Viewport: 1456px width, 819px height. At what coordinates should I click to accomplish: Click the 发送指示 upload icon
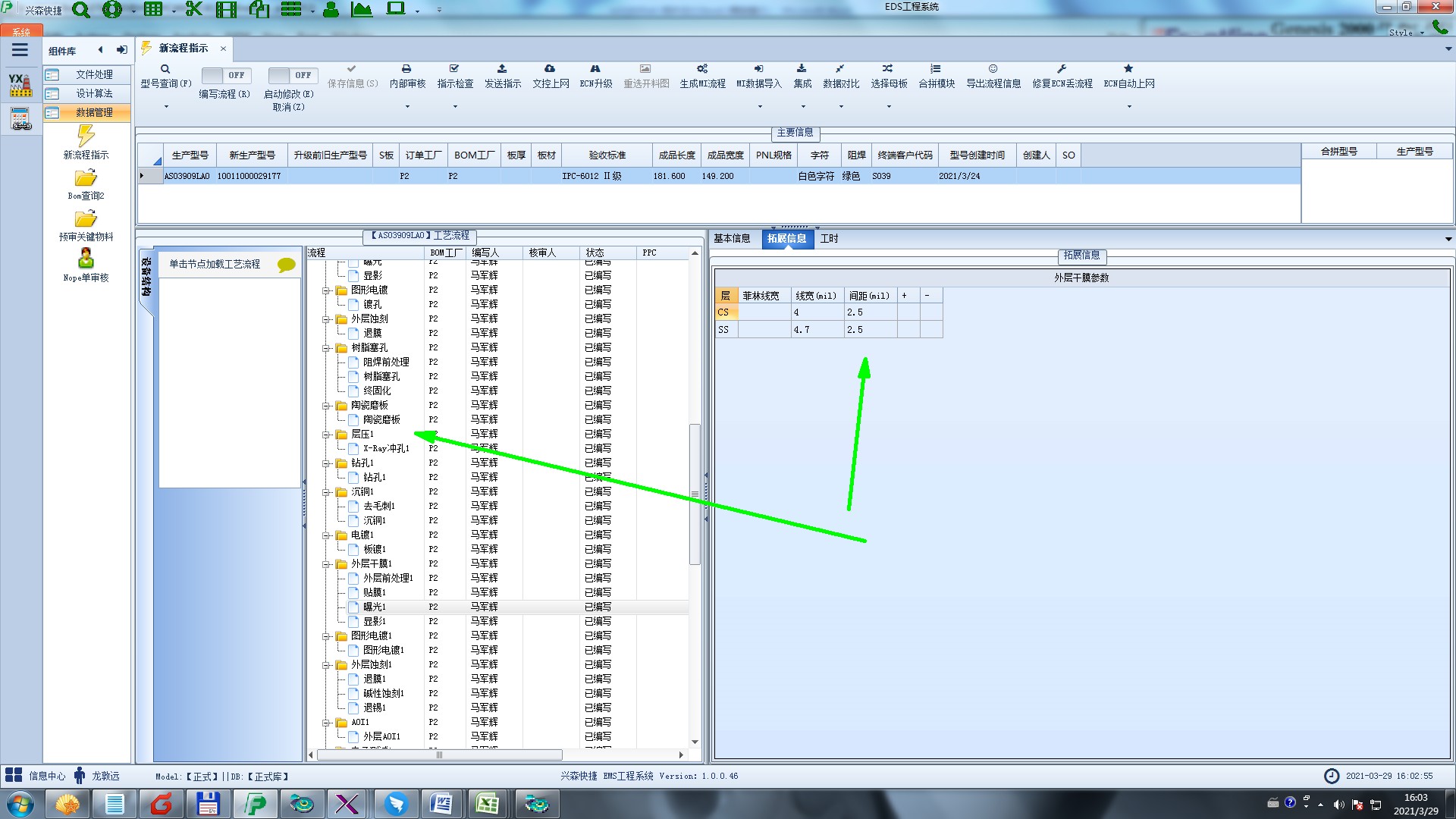tap(502, 69)
